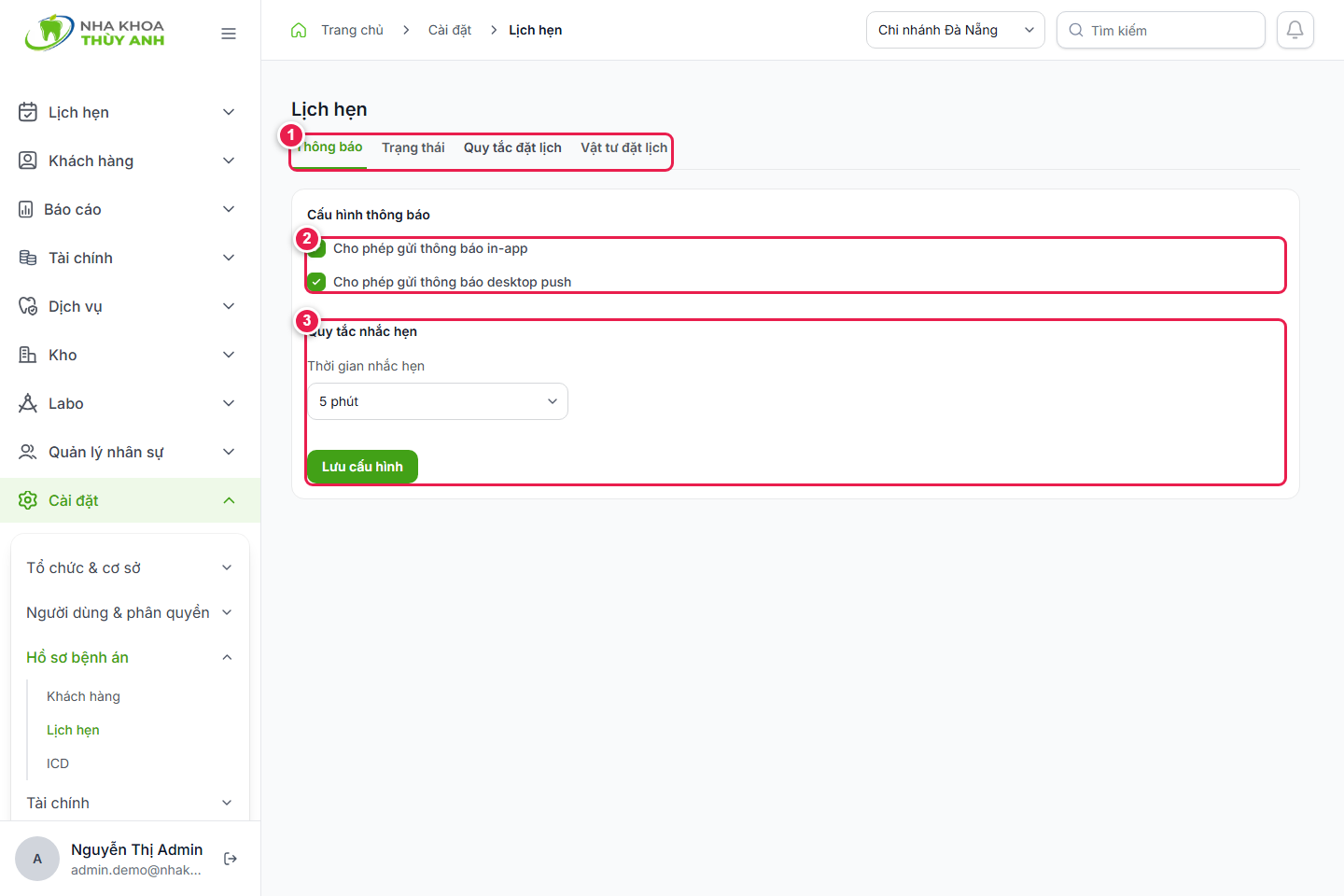The width and height of the screenshot is (1344, 896).
Task: Go to Trang chủ breadcrumb link
Action: pos(352,30)
